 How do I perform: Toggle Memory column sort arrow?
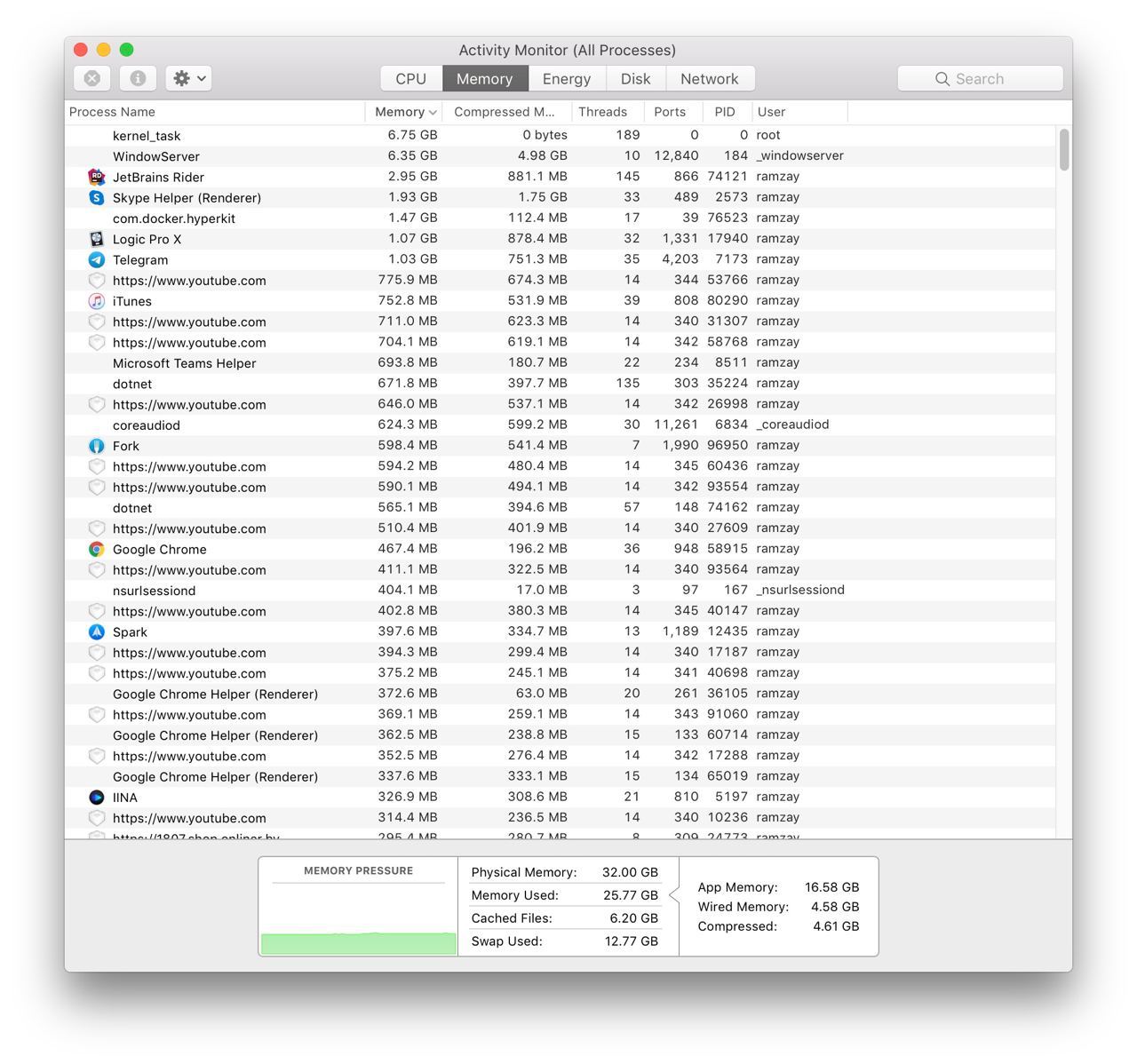[433, 113]
